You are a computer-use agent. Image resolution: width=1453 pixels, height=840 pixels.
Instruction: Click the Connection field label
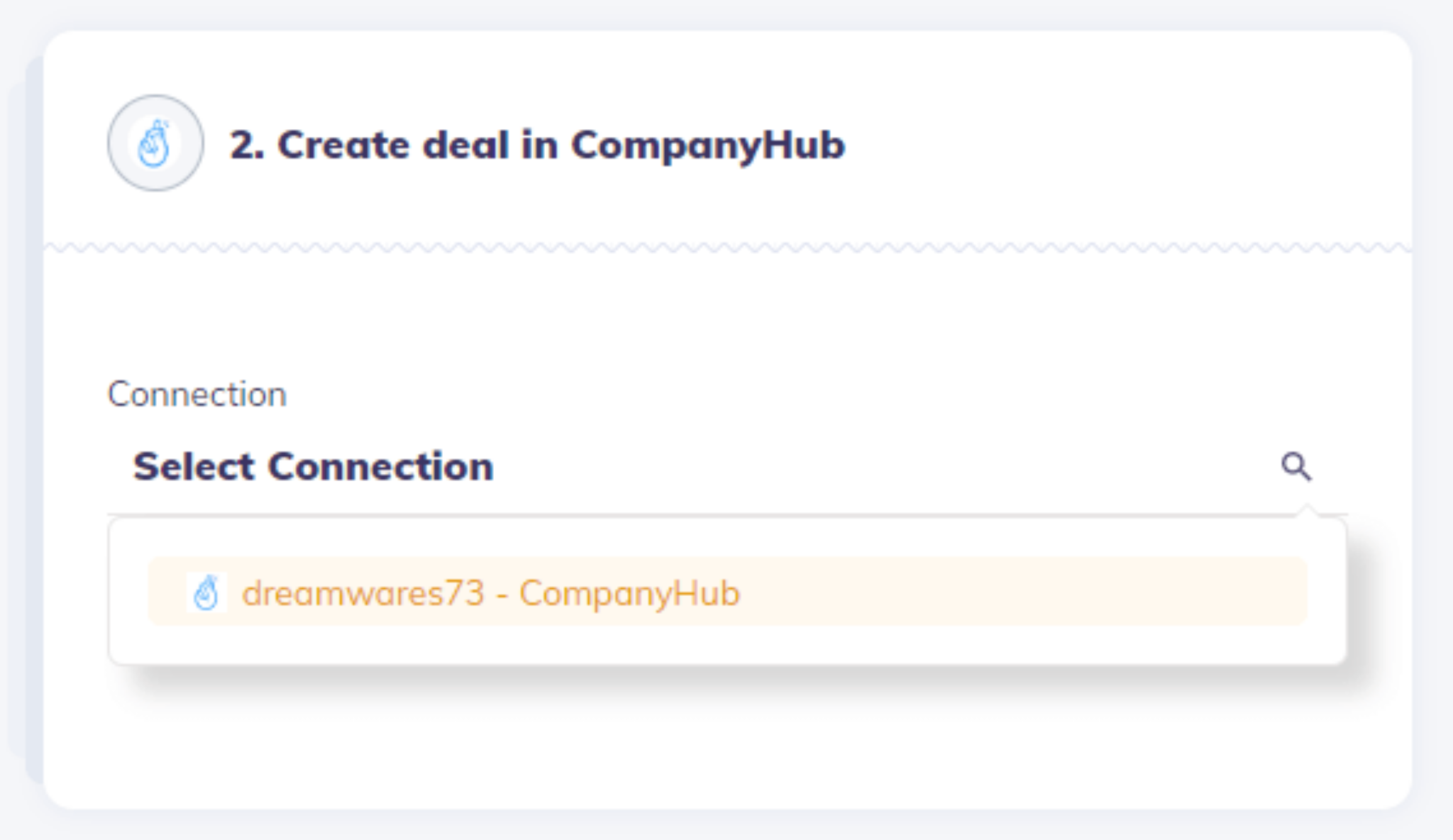(x=197, y=394)
